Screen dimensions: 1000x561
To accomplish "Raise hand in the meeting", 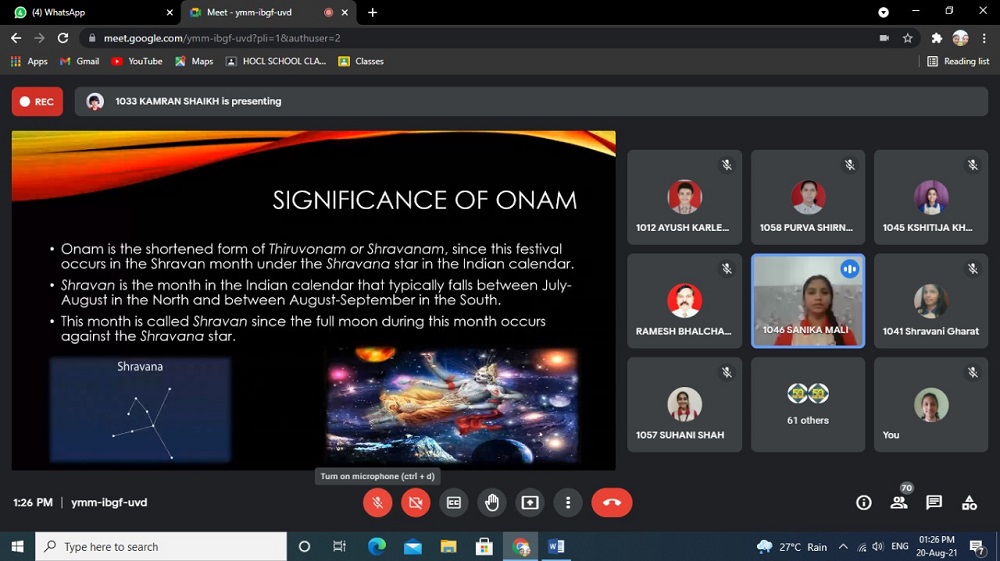I will [492, 503].
